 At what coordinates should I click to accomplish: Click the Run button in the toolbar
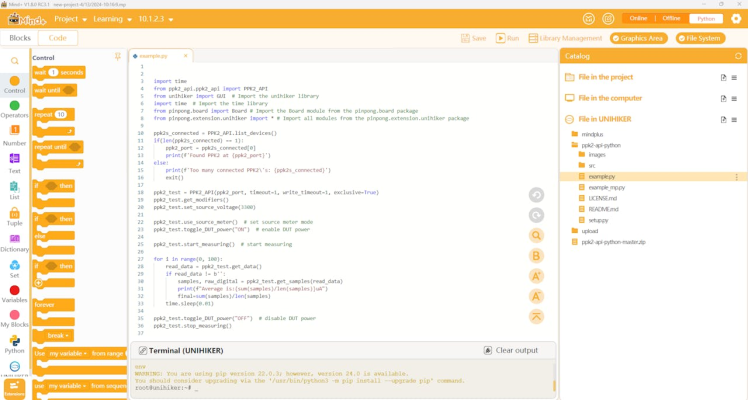508,38
